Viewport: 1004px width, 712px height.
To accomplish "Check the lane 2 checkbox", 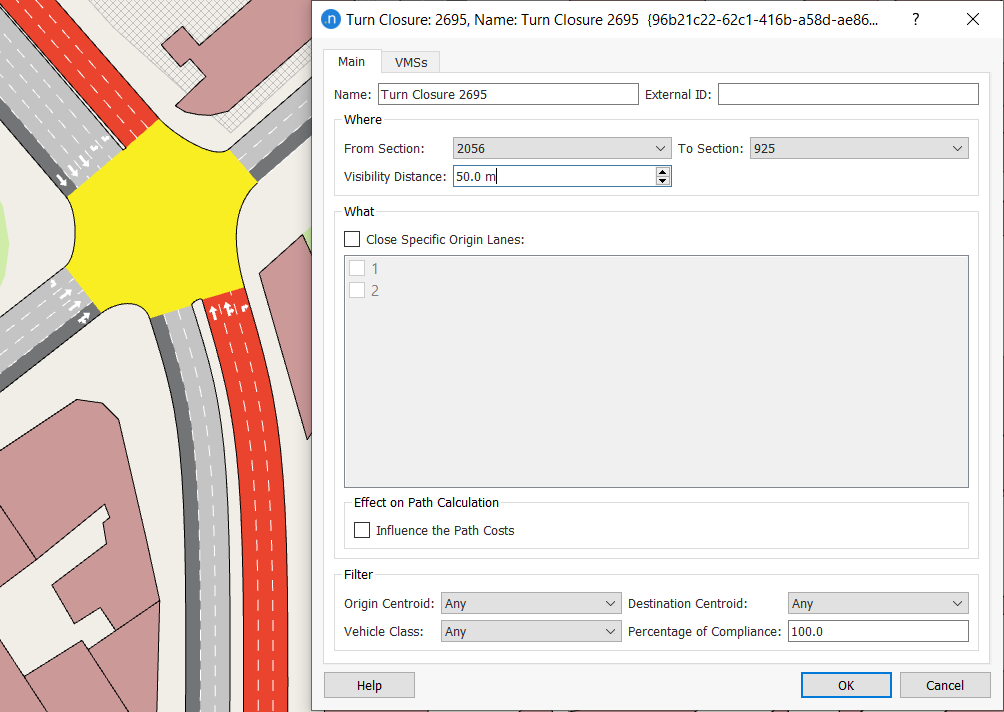I will point(357,290).
